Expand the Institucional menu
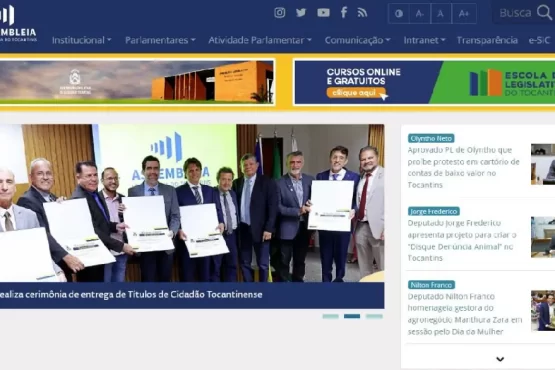The width and height of the screenshot is (555, 370). pos(82,40)
